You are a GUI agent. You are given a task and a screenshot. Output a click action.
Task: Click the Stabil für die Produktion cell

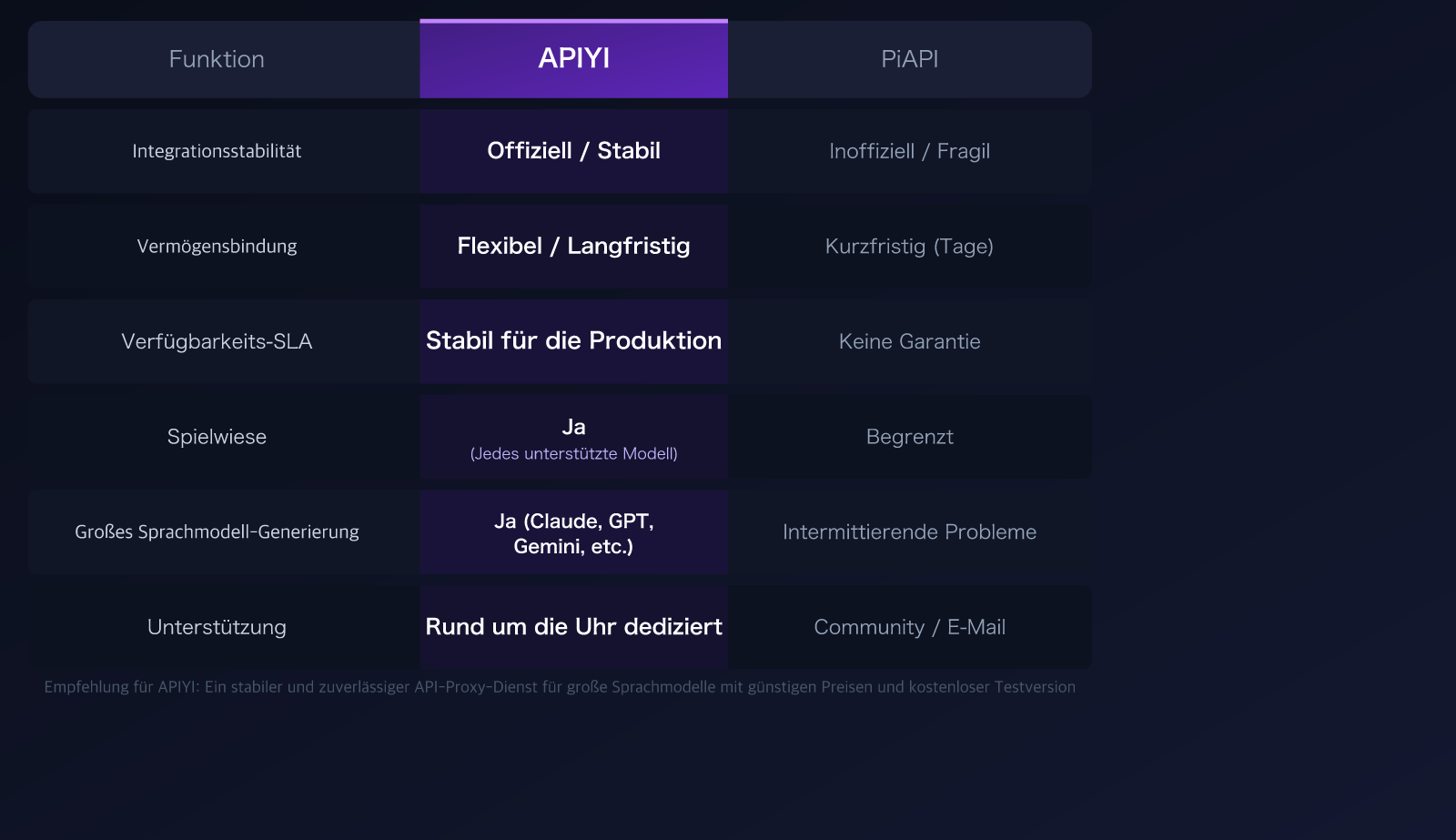click(573, 341)
